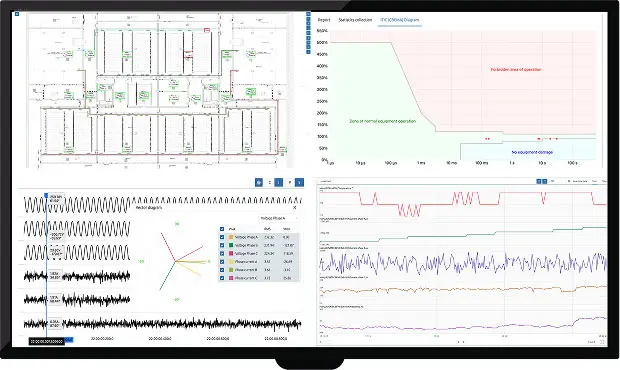The width and height of the screenshot is (620, 370).
Task: Switch to the Statistics collection tab
Action: pos(355,20)
